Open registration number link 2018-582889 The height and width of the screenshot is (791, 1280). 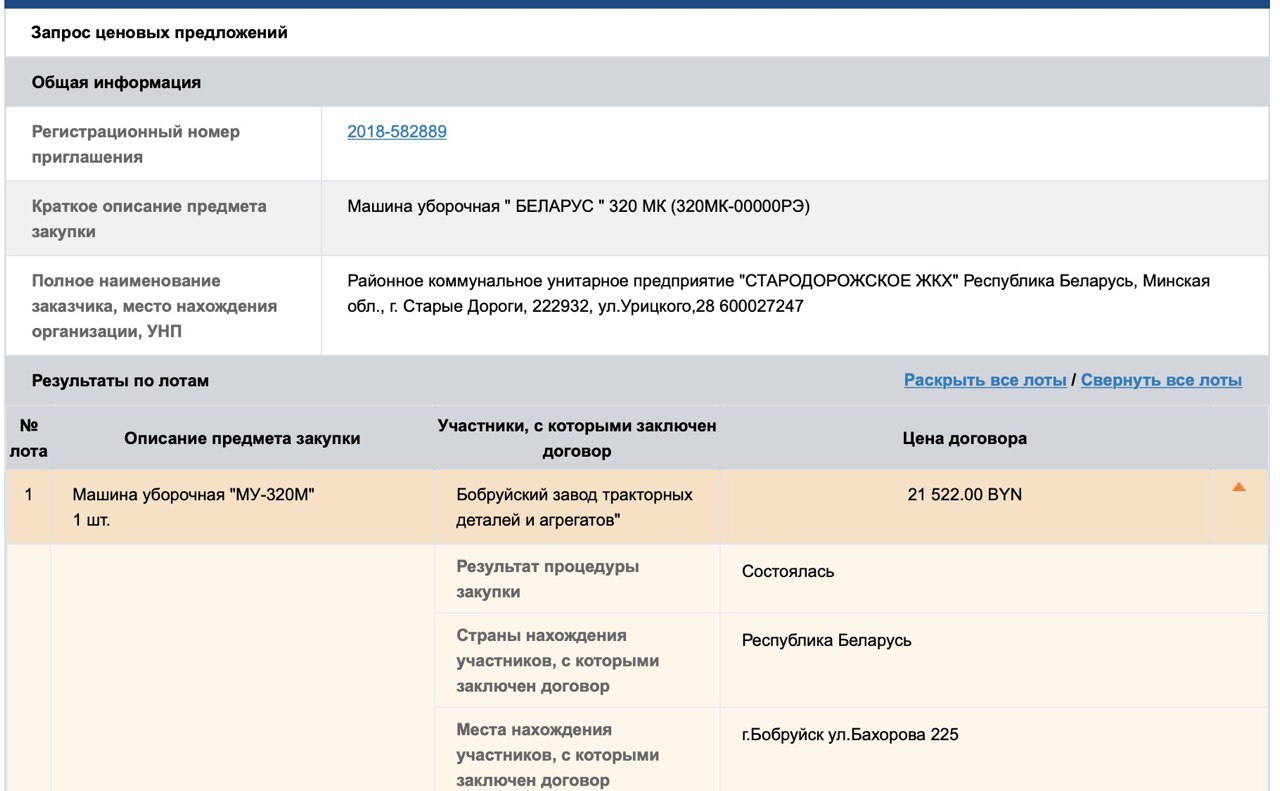point(397,131)
